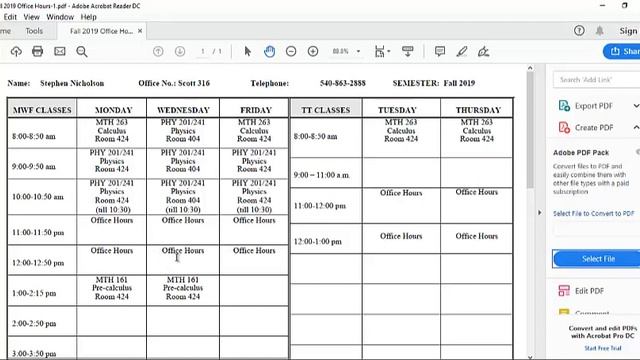Choose the Selection arrow tool
Screen dimensions: 640x360
(247, 51)
